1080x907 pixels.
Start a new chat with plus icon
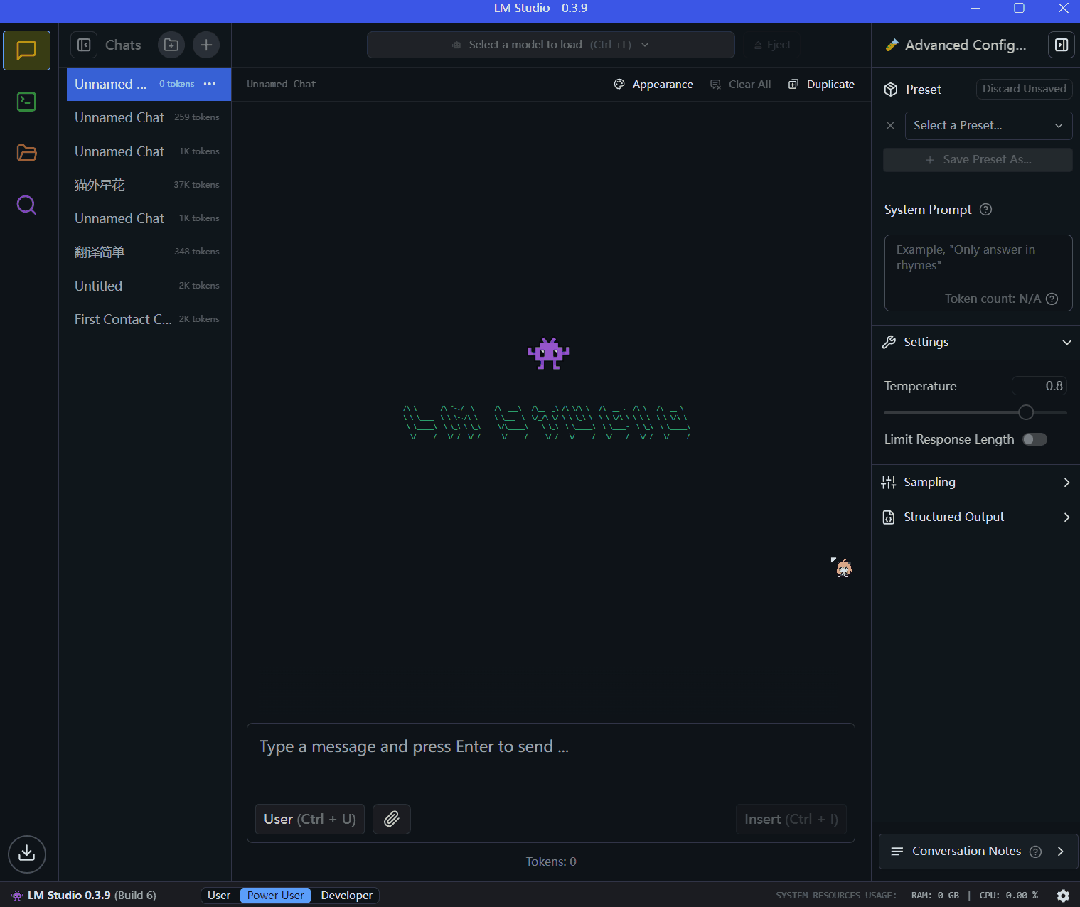click(x=205, y=45)
